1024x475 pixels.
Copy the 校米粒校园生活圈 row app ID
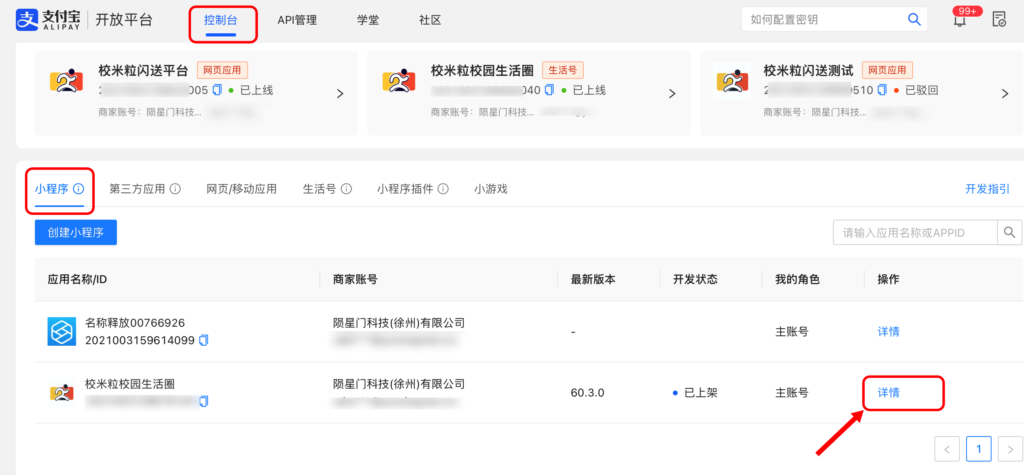[x=204, y=401]
